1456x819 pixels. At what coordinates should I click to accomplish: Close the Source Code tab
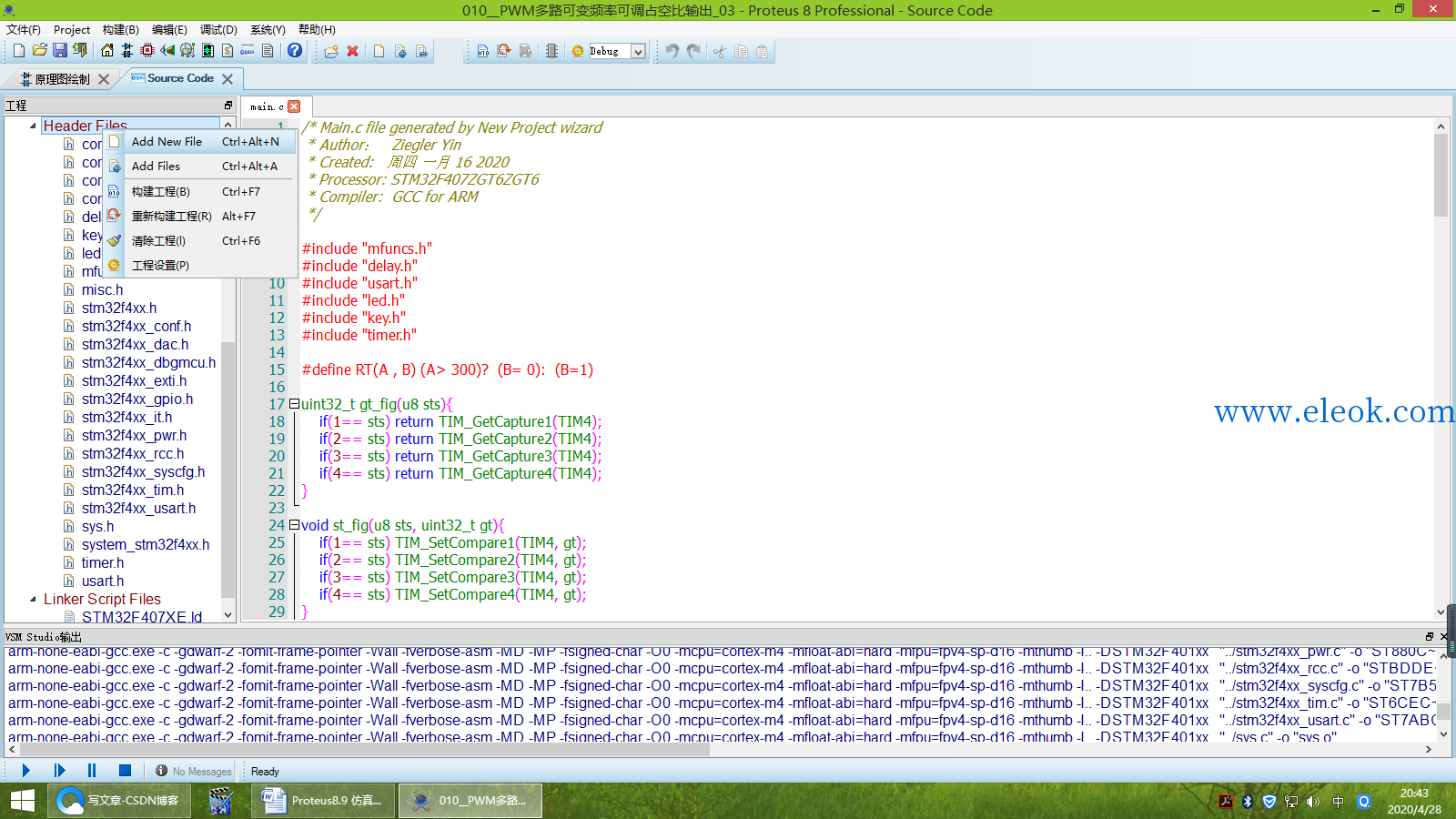click(227, 79)
